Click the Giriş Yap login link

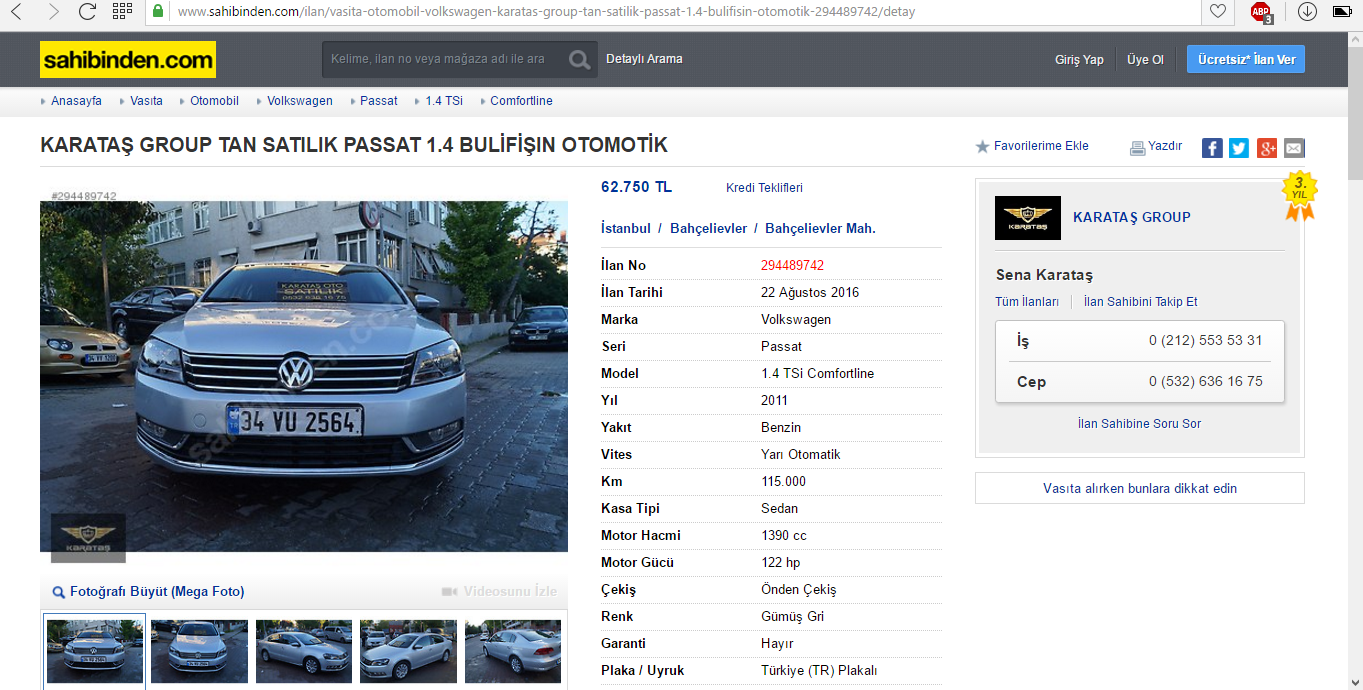coord(1079,60)
